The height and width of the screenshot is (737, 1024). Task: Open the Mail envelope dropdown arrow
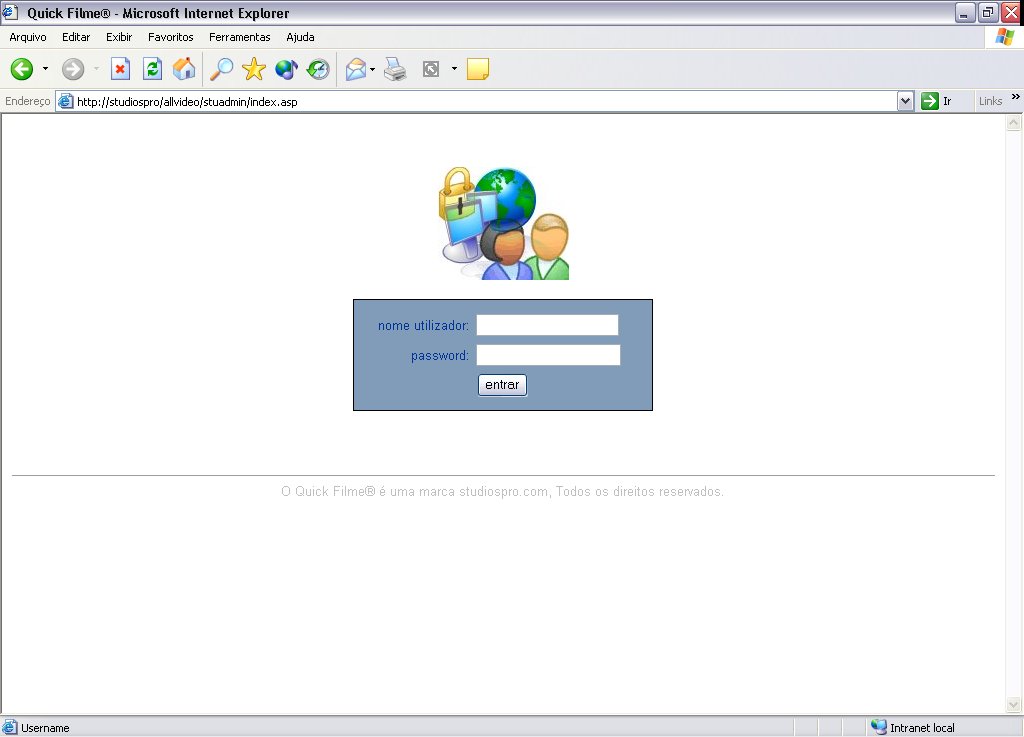[x=373, y=69]
